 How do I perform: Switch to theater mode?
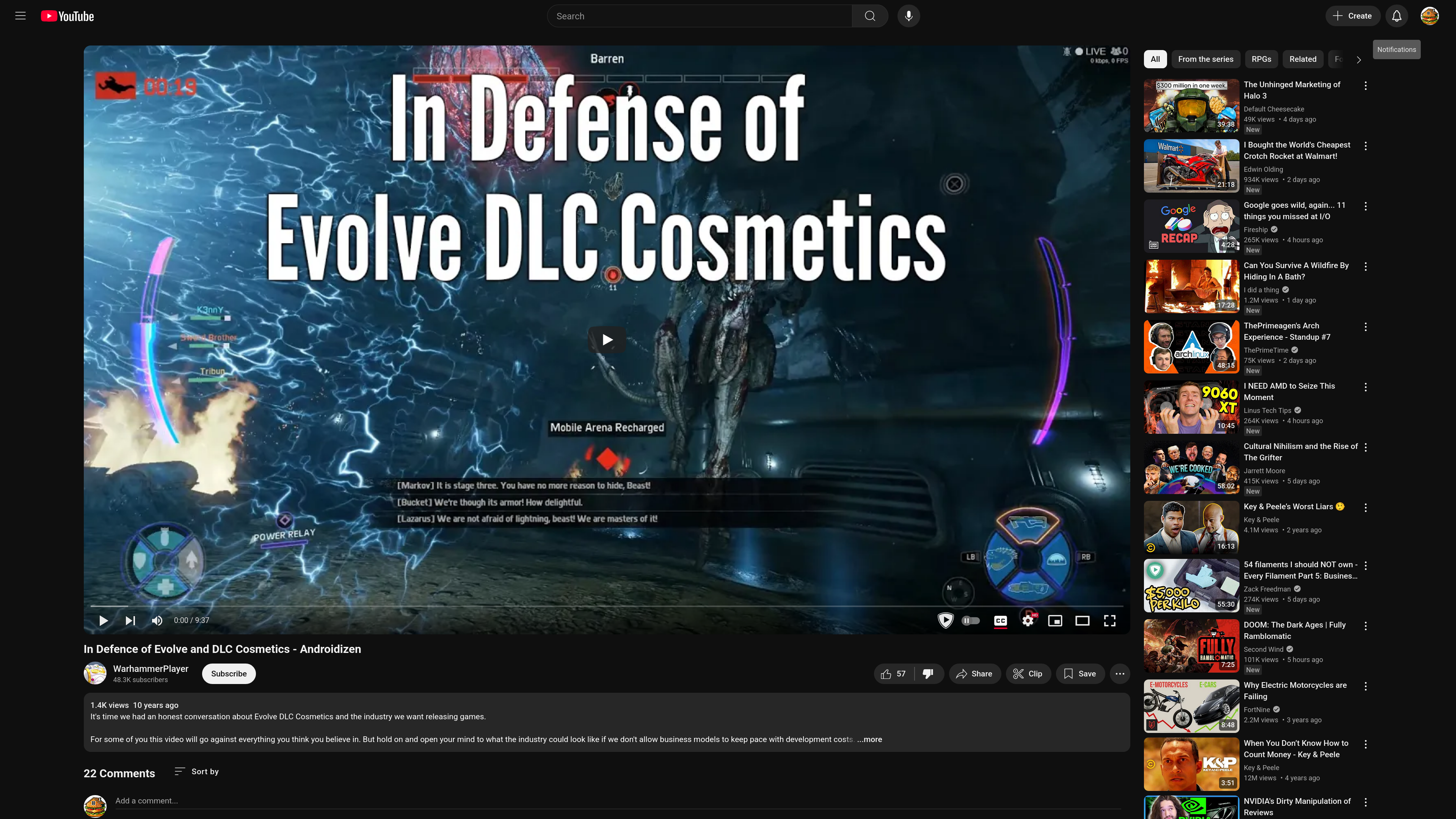(x=1082, y=621)
